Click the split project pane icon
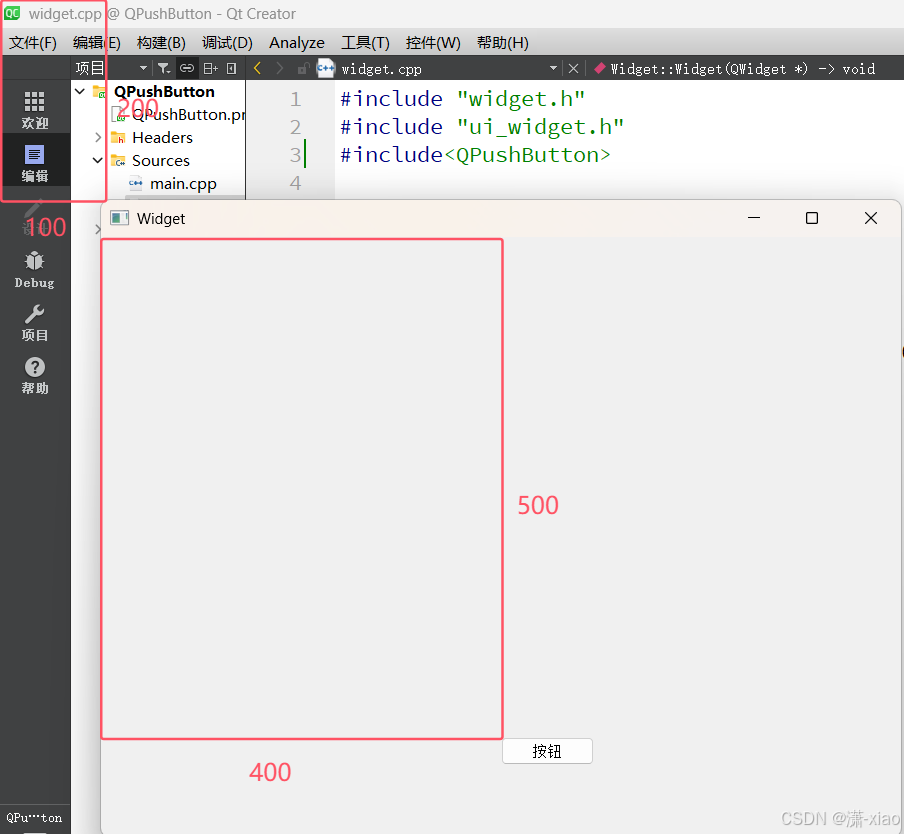 point(210,69)
